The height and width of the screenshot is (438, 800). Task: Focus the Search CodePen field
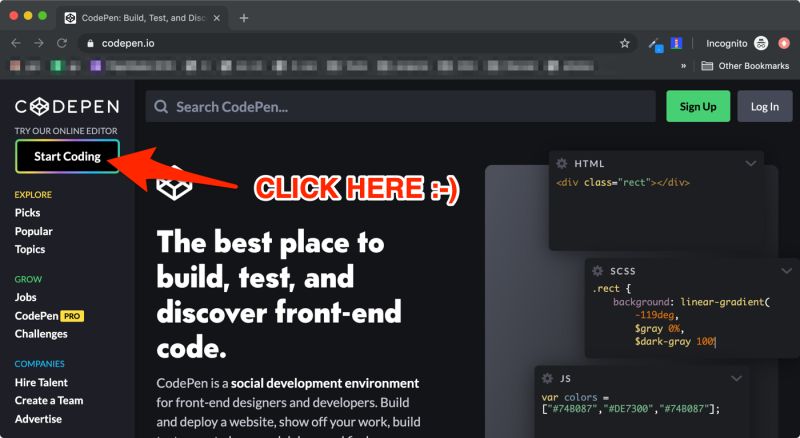(401, 106)
